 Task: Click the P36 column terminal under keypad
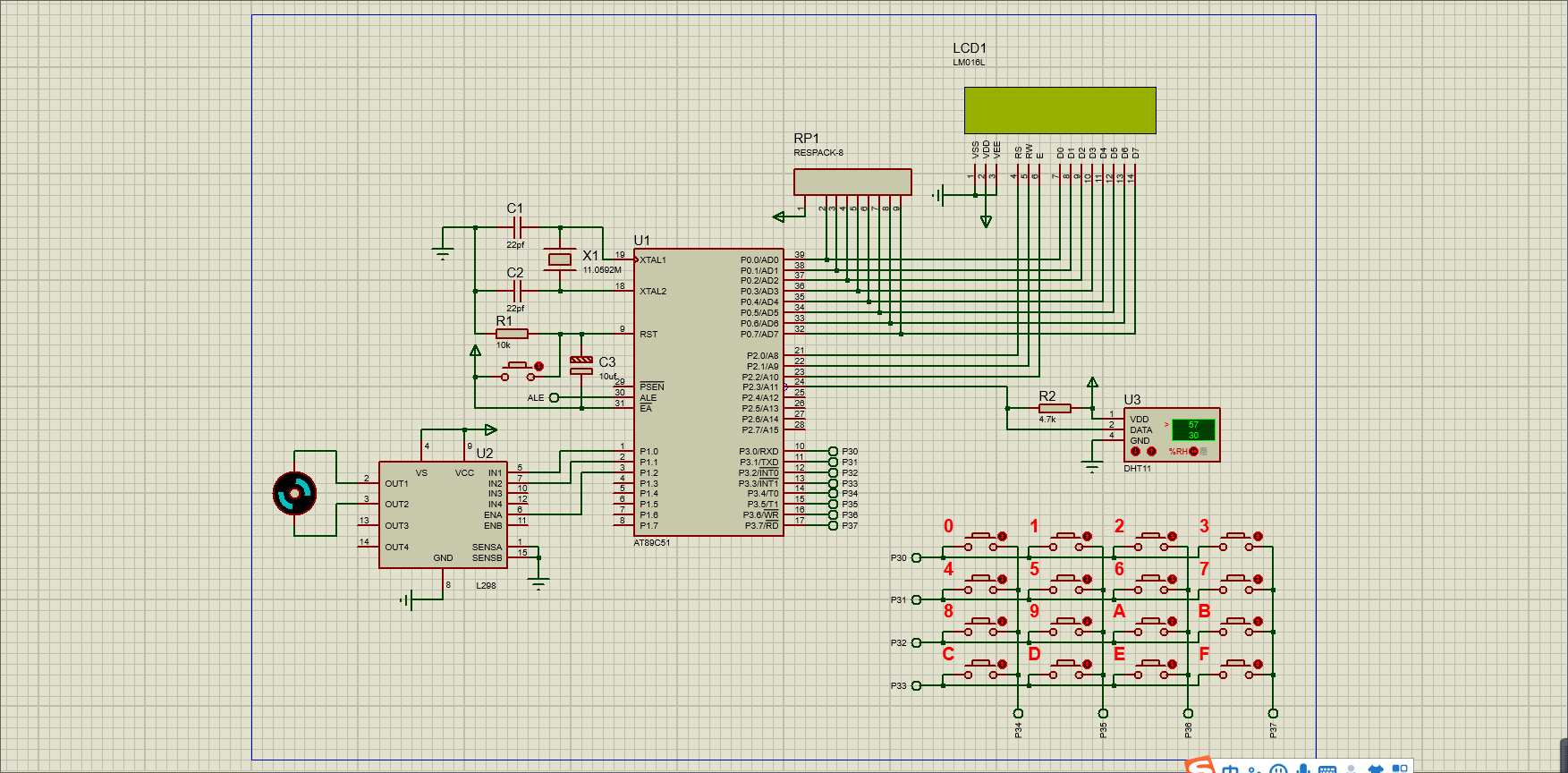1188,713
